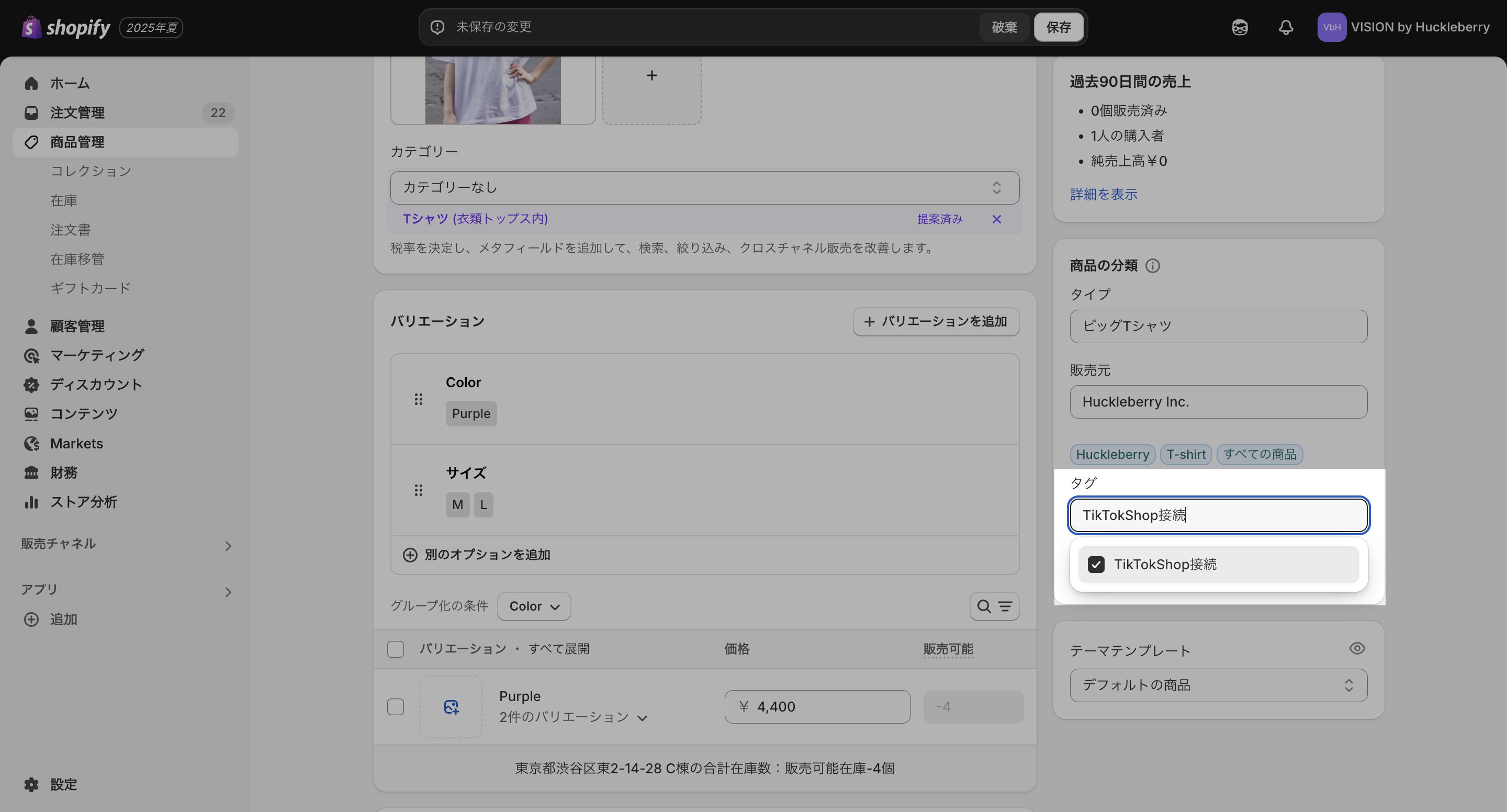This screenshot has width=1507, height=812.
Task: Open variant search and filter icon
Action: click(x=994, y=607)
